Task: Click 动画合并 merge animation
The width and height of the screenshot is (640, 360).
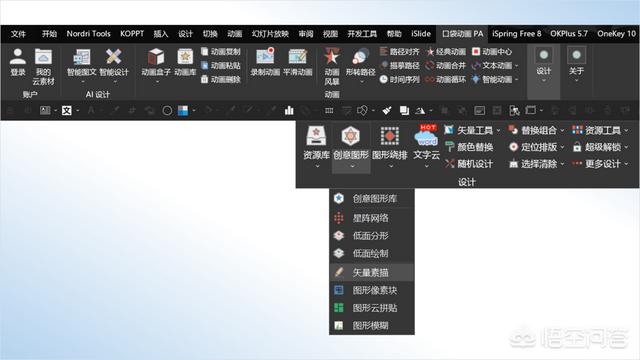Action: 446,65
